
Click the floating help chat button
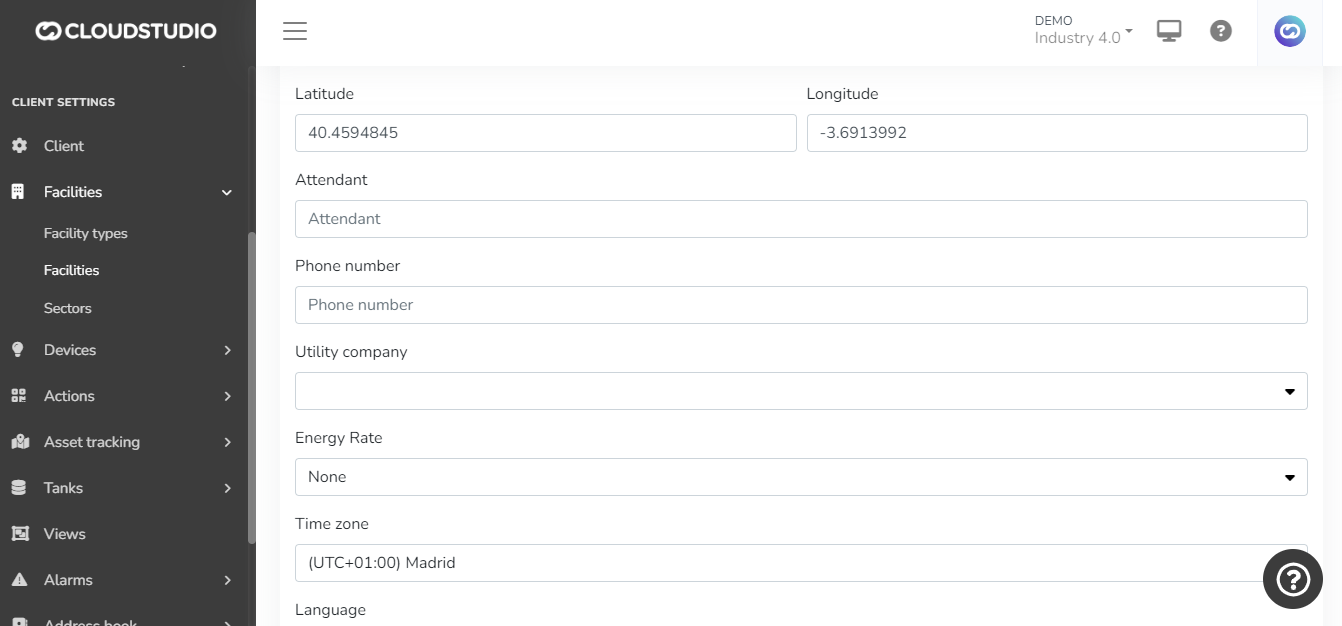coord(1292,579)
